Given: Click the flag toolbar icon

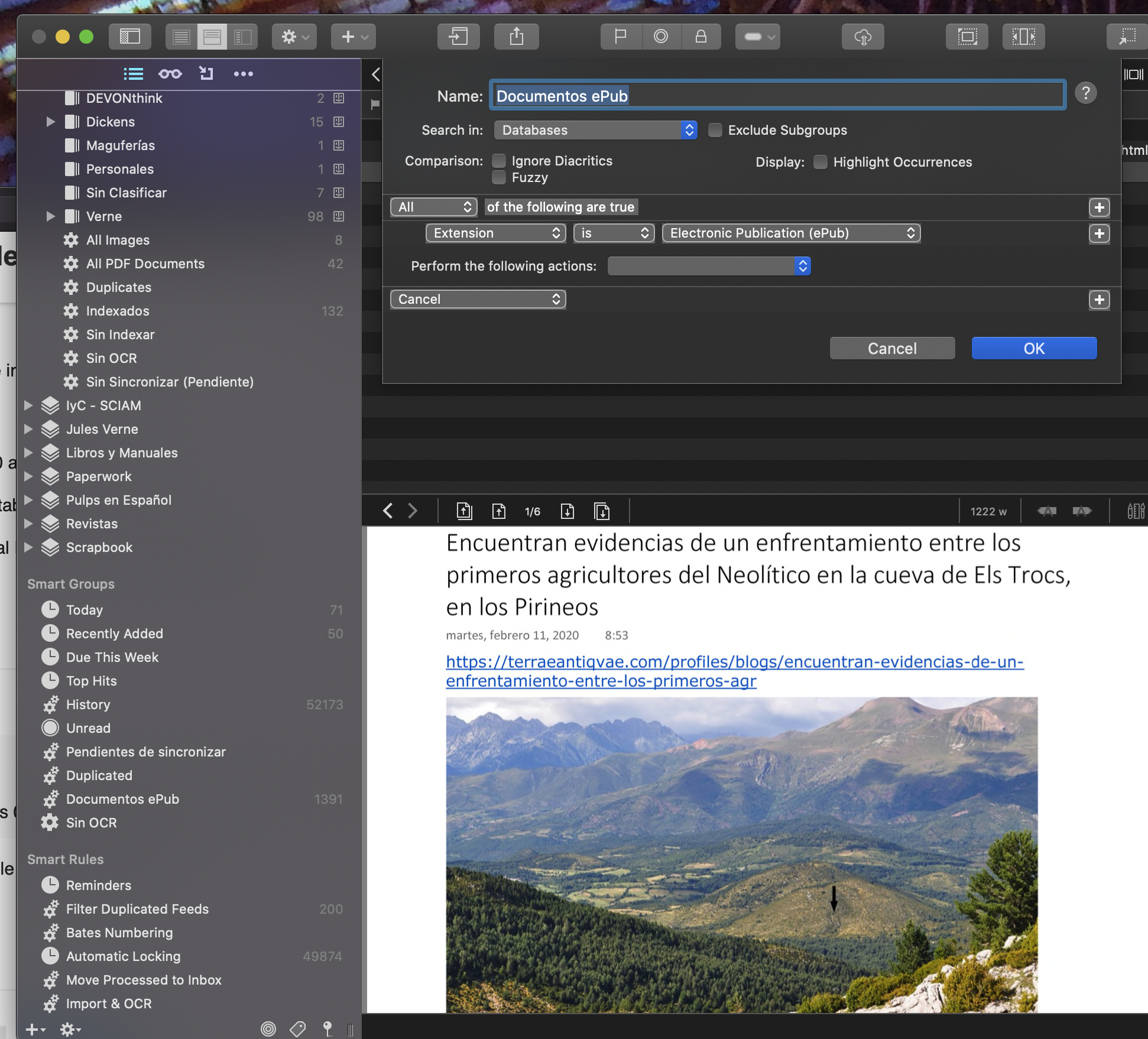Looking at the screenshot, I should pyautogui.click(x=620, y=37).
